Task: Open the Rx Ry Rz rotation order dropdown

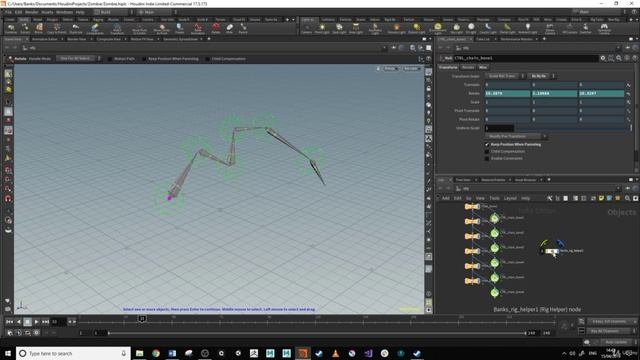Action: [542, 76]
